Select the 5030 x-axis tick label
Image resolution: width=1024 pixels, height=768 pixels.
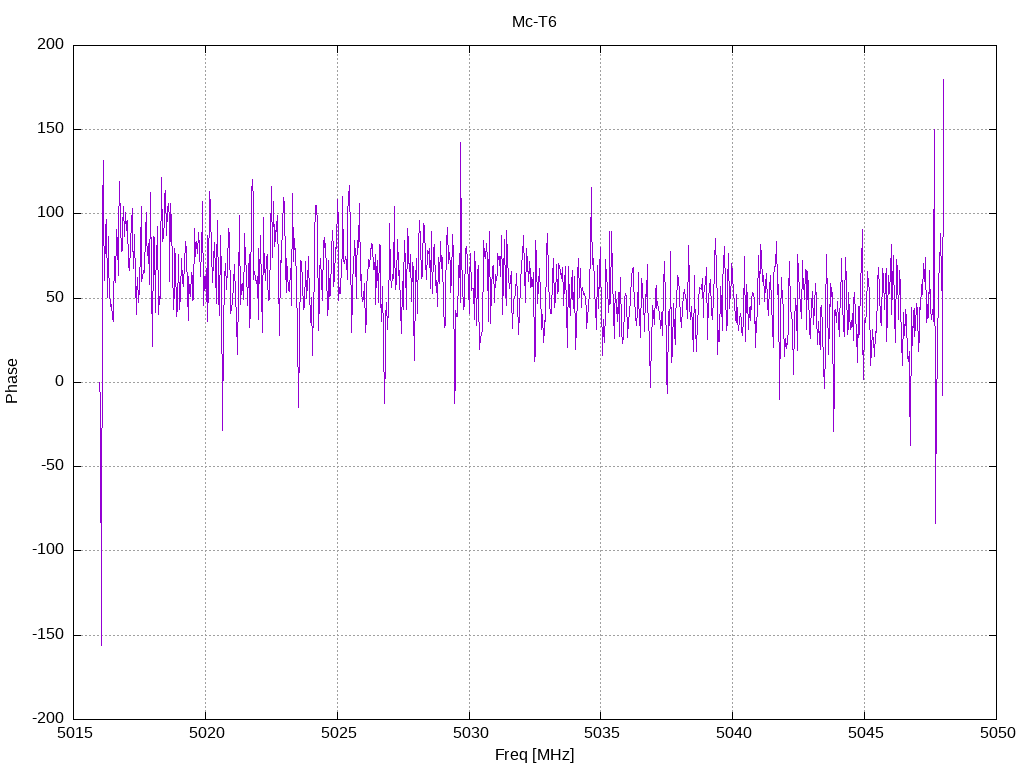(469, 734)
